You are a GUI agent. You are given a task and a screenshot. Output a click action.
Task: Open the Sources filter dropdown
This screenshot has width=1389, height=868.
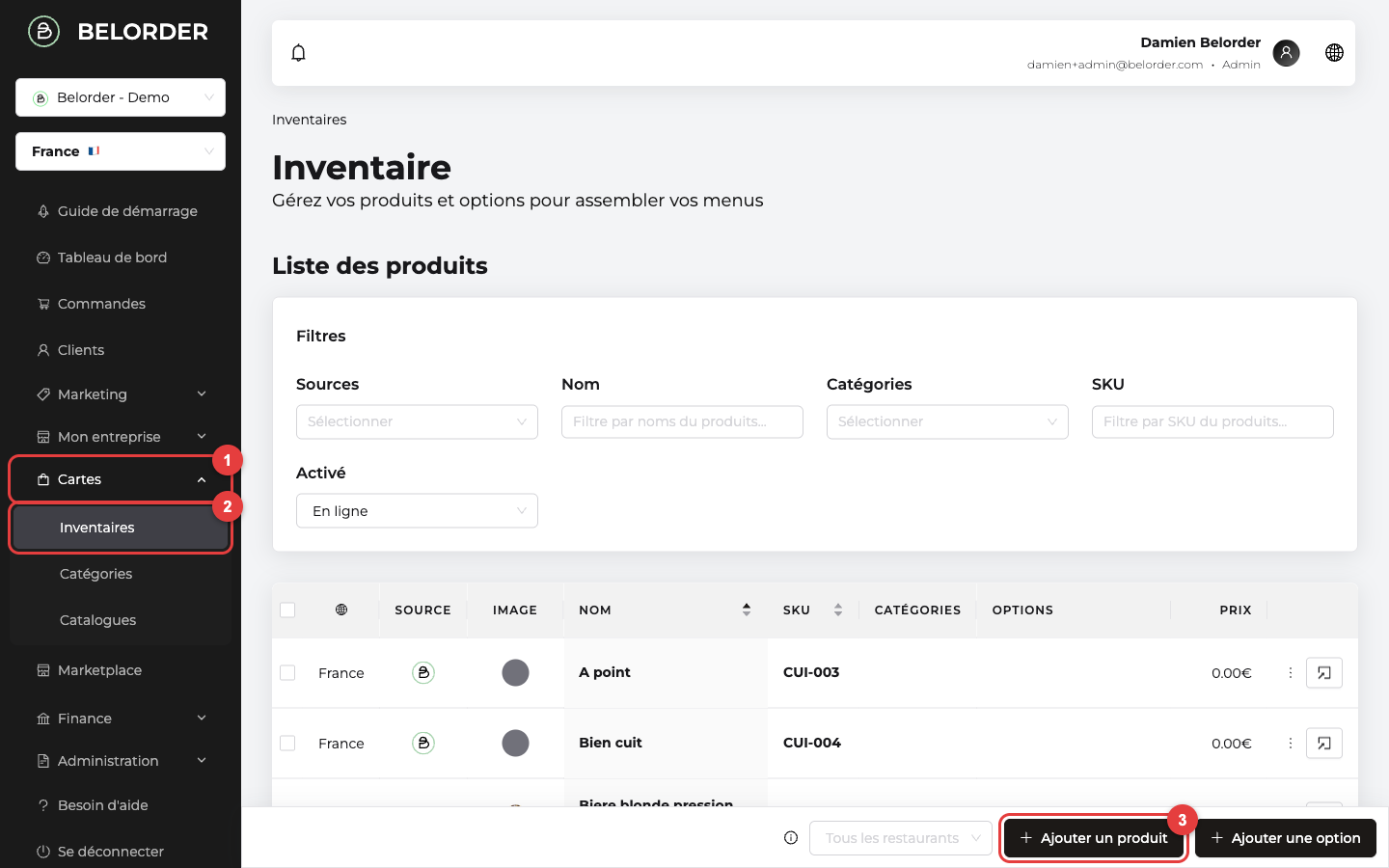point(417,421)
